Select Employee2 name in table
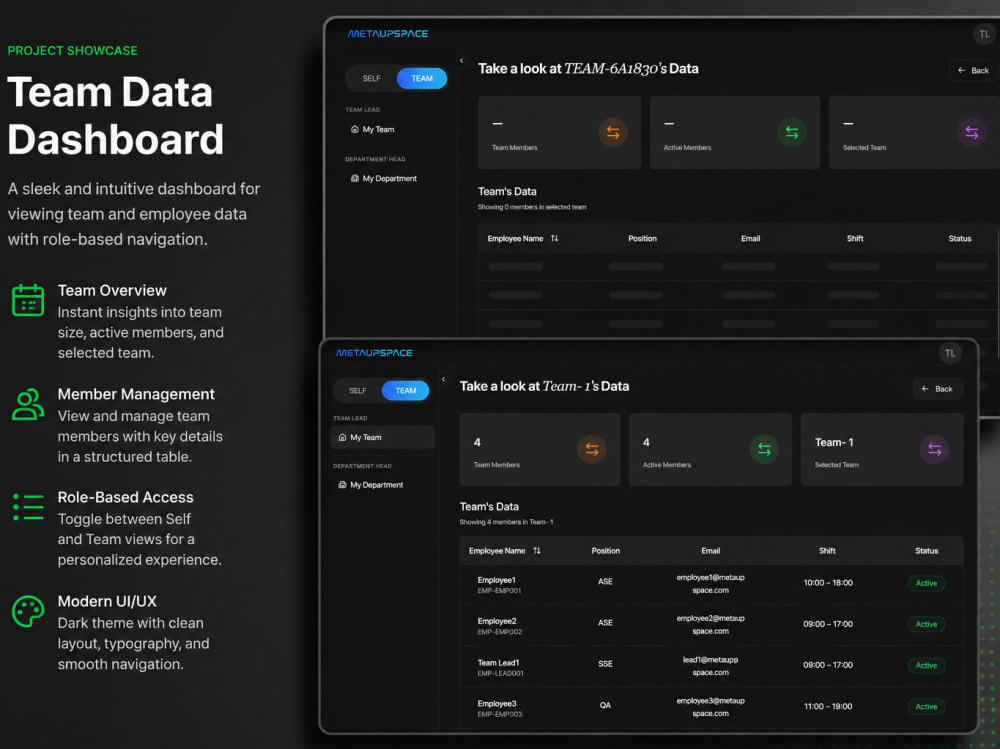1000x749 pixels. pyautogui.click(x=497, y=621)
